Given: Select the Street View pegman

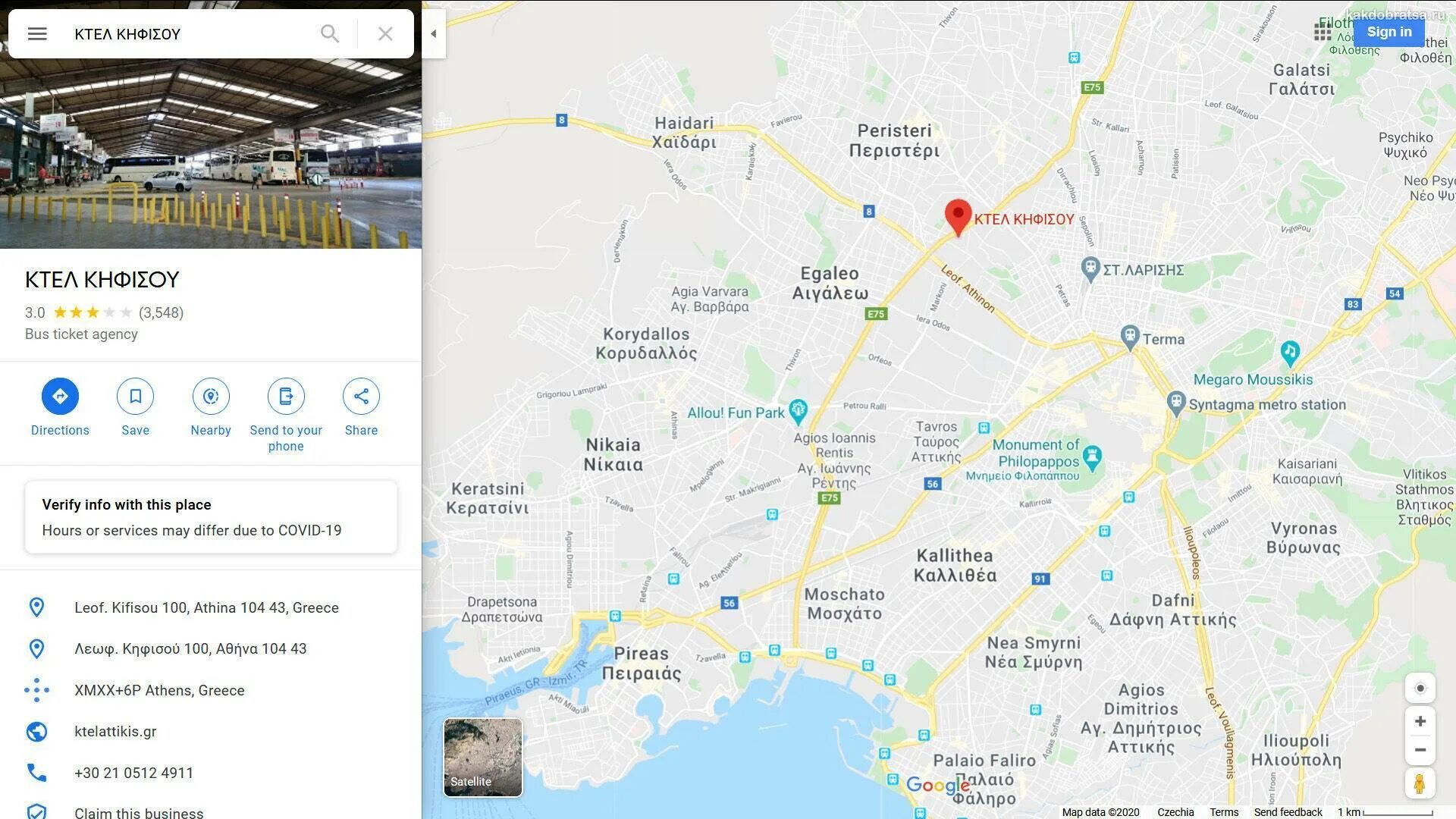Looking at the screenshot, I should [1420, 783].
